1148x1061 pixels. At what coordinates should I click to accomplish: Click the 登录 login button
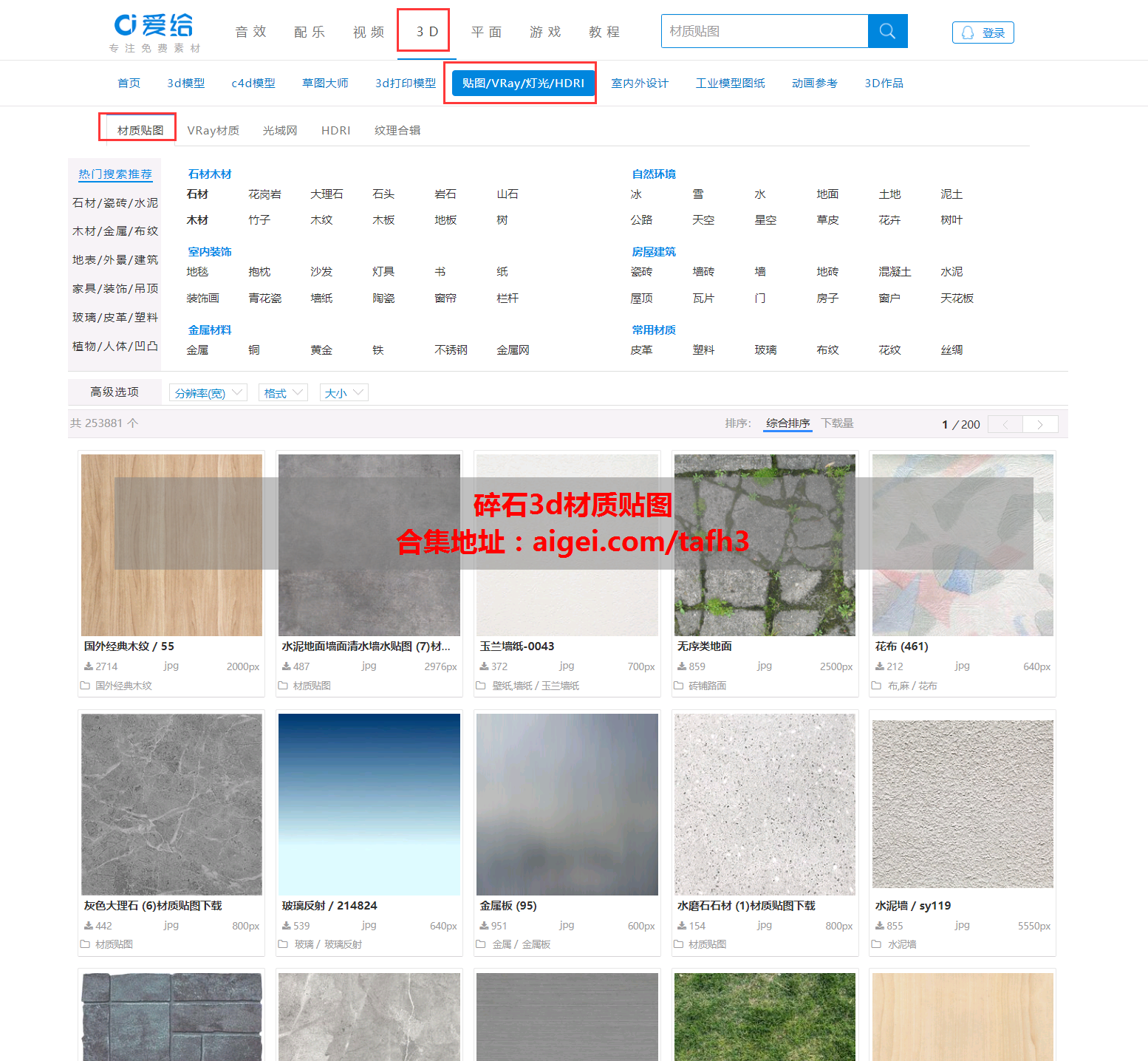pos(983,33)
